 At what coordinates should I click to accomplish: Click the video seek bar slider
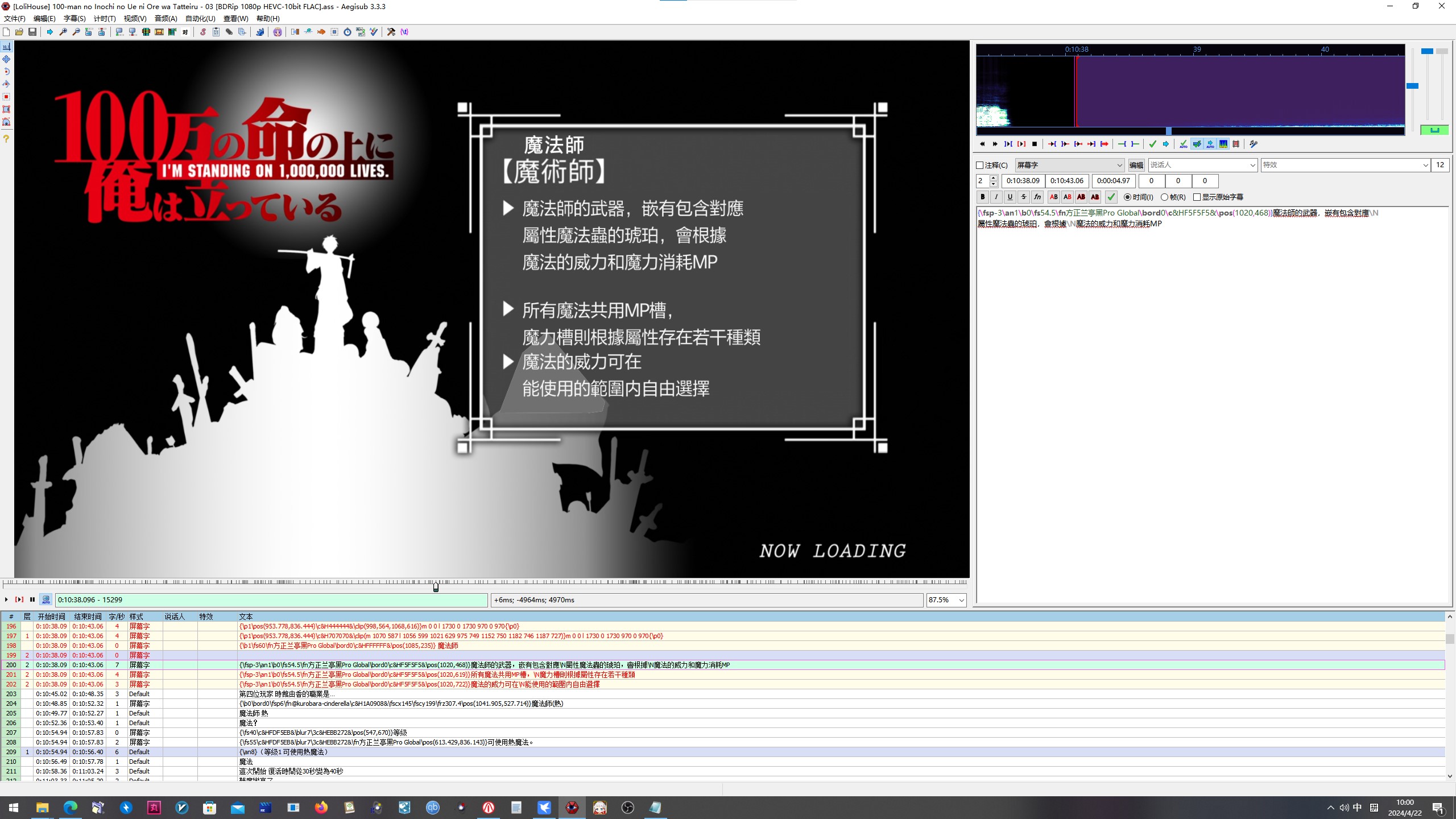coord(436,586)
